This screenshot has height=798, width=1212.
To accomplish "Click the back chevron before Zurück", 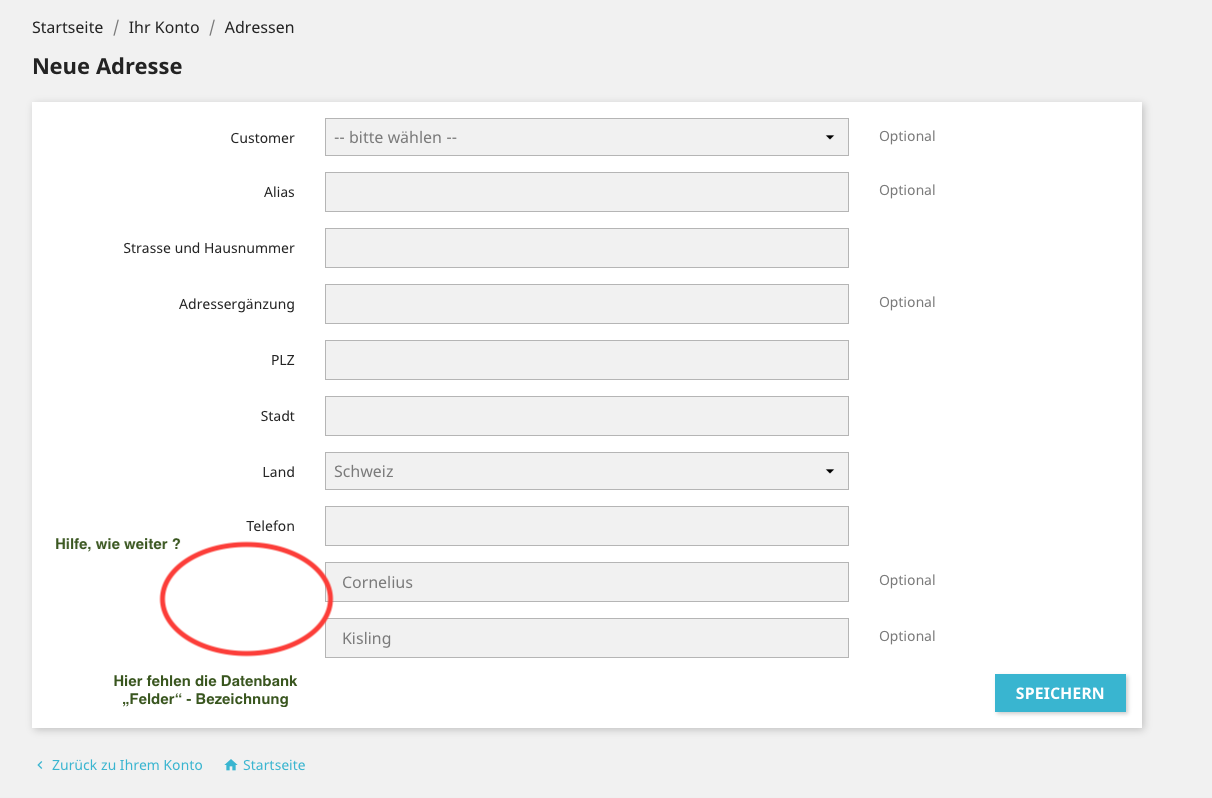I will tap(40, 766).
